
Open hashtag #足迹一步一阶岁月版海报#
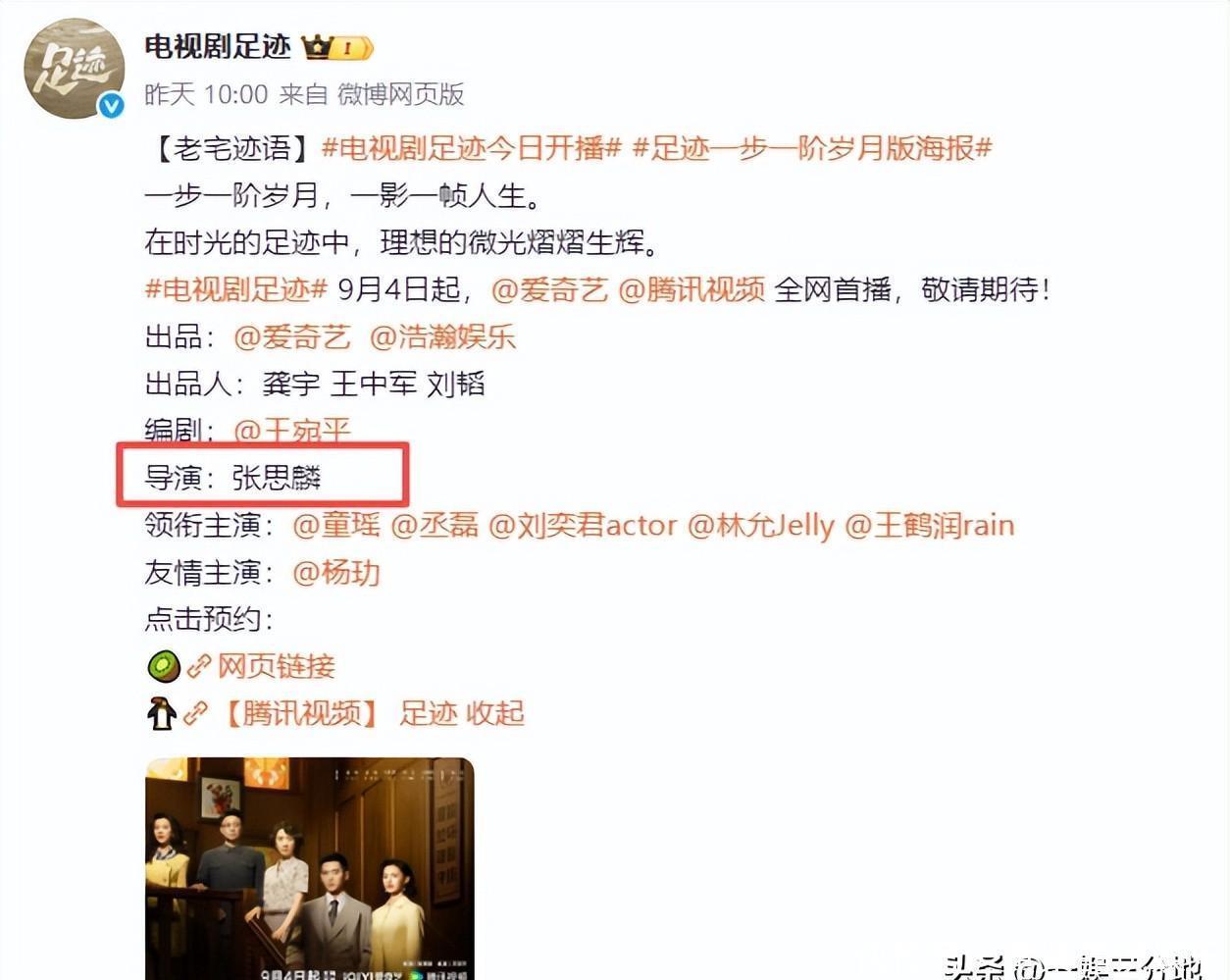tap(813, 148)
